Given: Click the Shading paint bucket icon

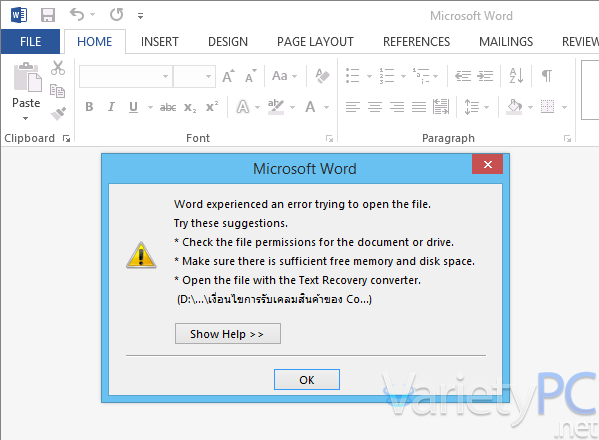Looking at the screenshot, I should pyautogui.click(x=514, y=107).
